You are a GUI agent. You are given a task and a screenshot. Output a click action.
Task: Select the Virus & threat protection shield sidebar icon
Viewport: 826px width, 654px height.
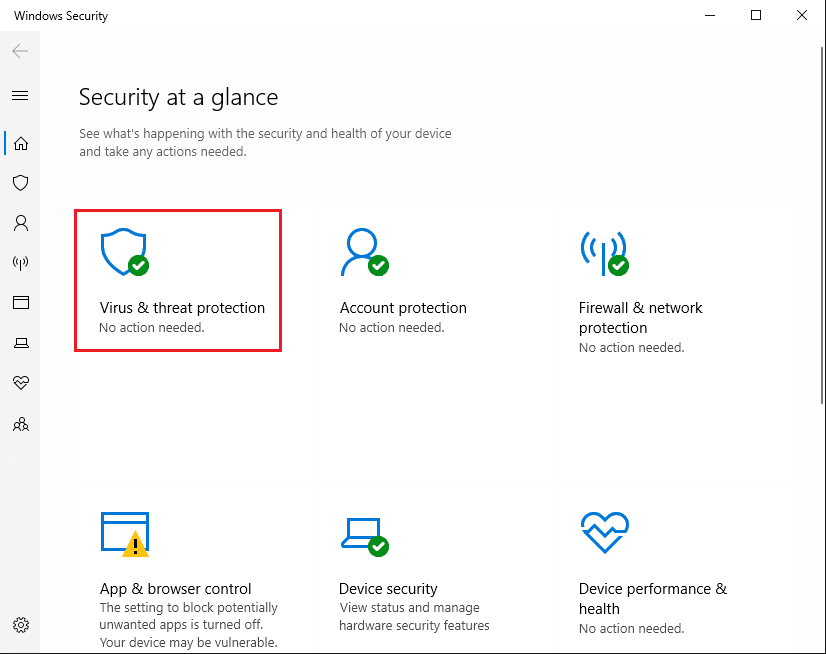point(20,183)
